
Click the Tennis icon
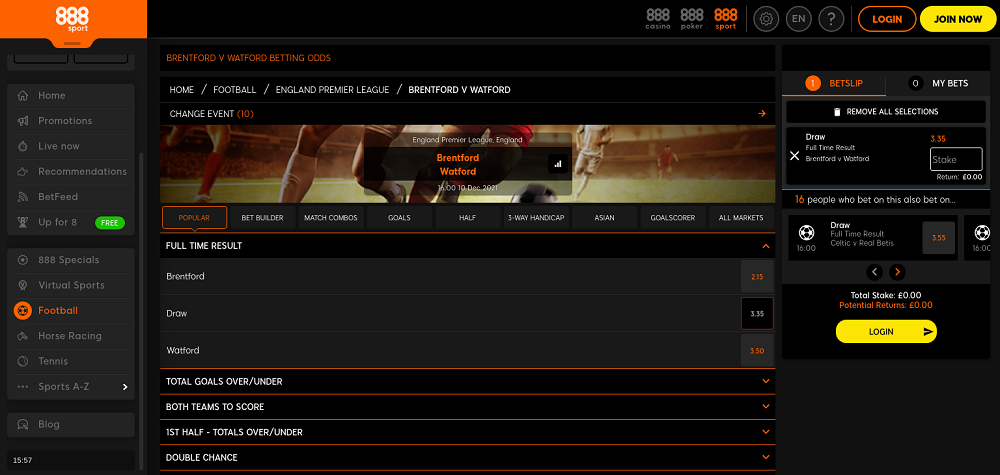point(23,362)
